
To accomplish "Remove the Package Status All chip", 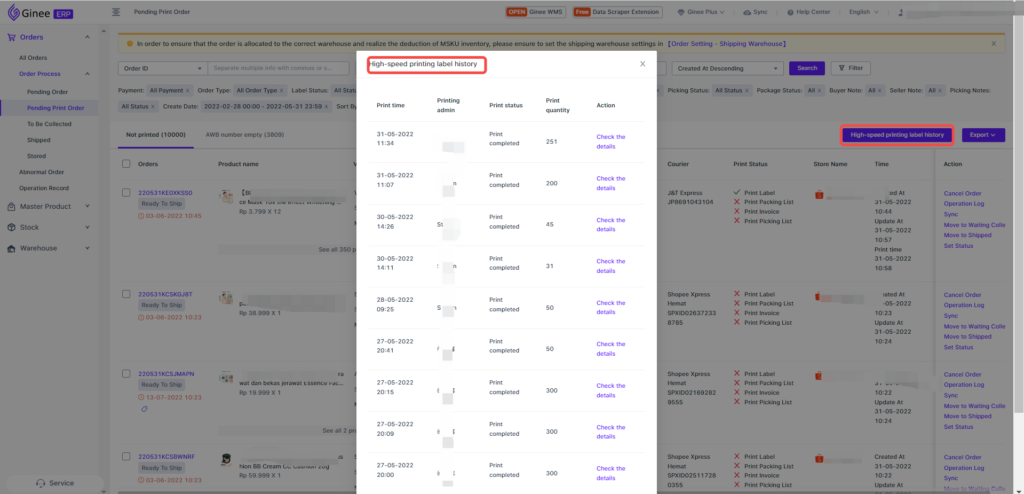I will [821, 90].
